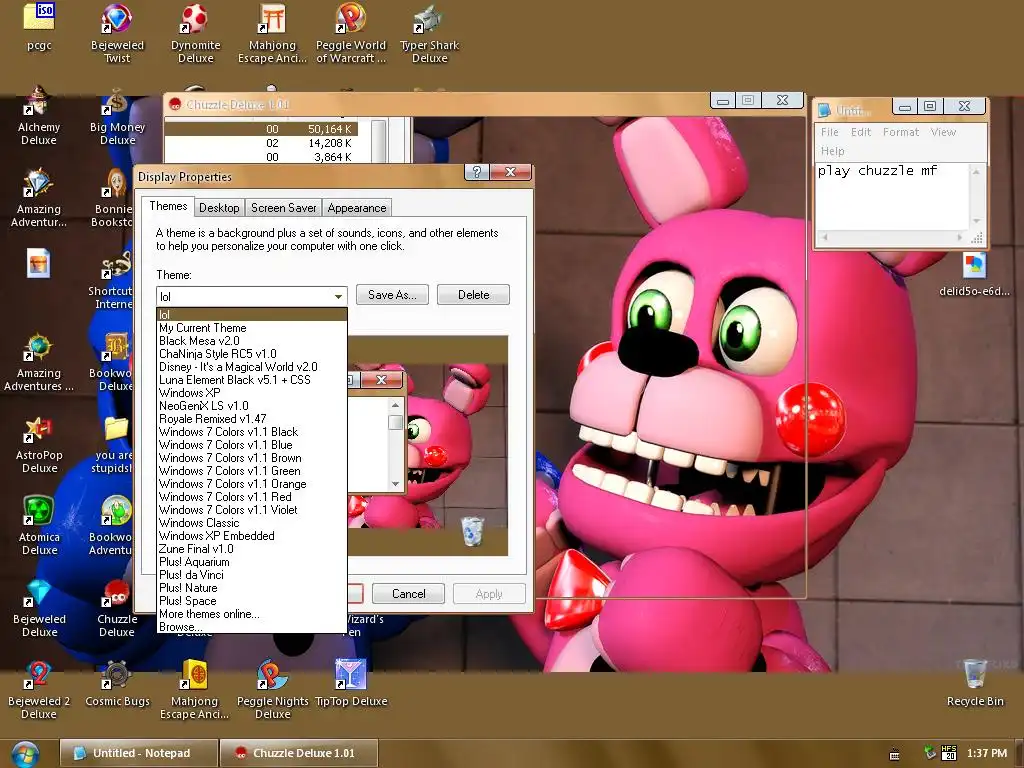Open AstroPop Deluxe desktop icon
The image size is (1024, 768).
pyautogui.click(x=39, y=444)
